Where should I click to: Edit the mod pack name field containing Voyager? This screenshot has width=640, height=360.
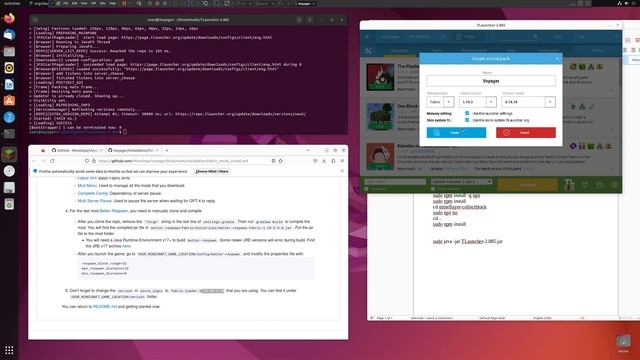point(491,81)
